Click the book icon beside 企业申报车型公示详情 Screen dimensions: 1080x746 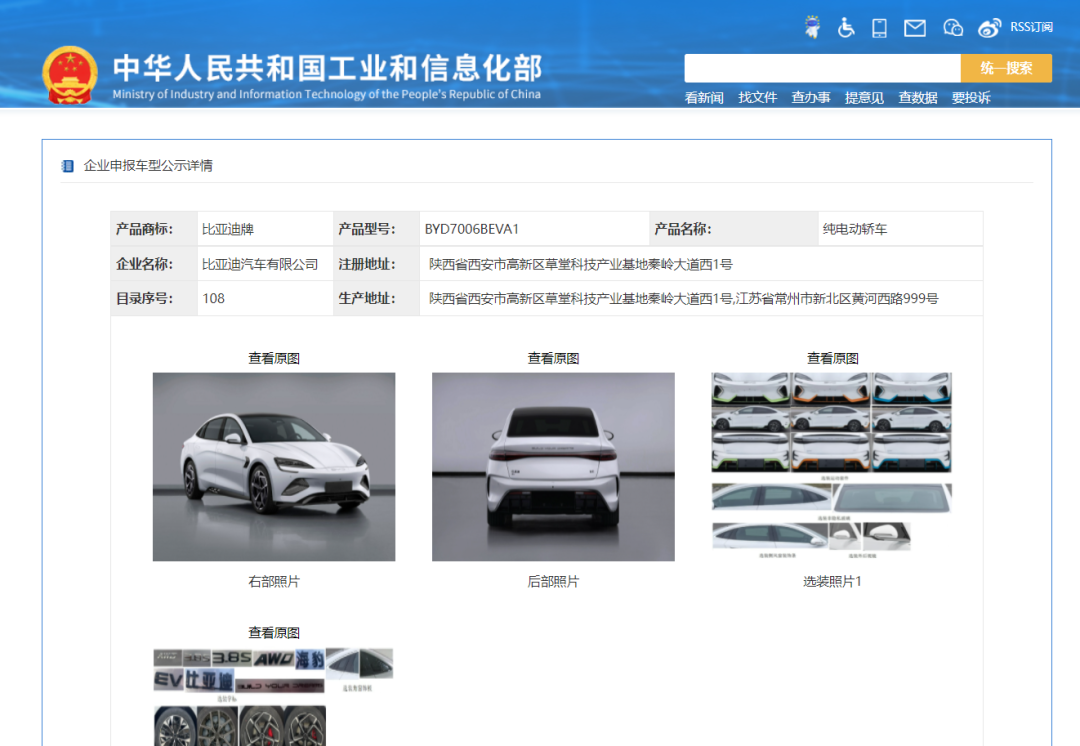[x=68, y=166]
